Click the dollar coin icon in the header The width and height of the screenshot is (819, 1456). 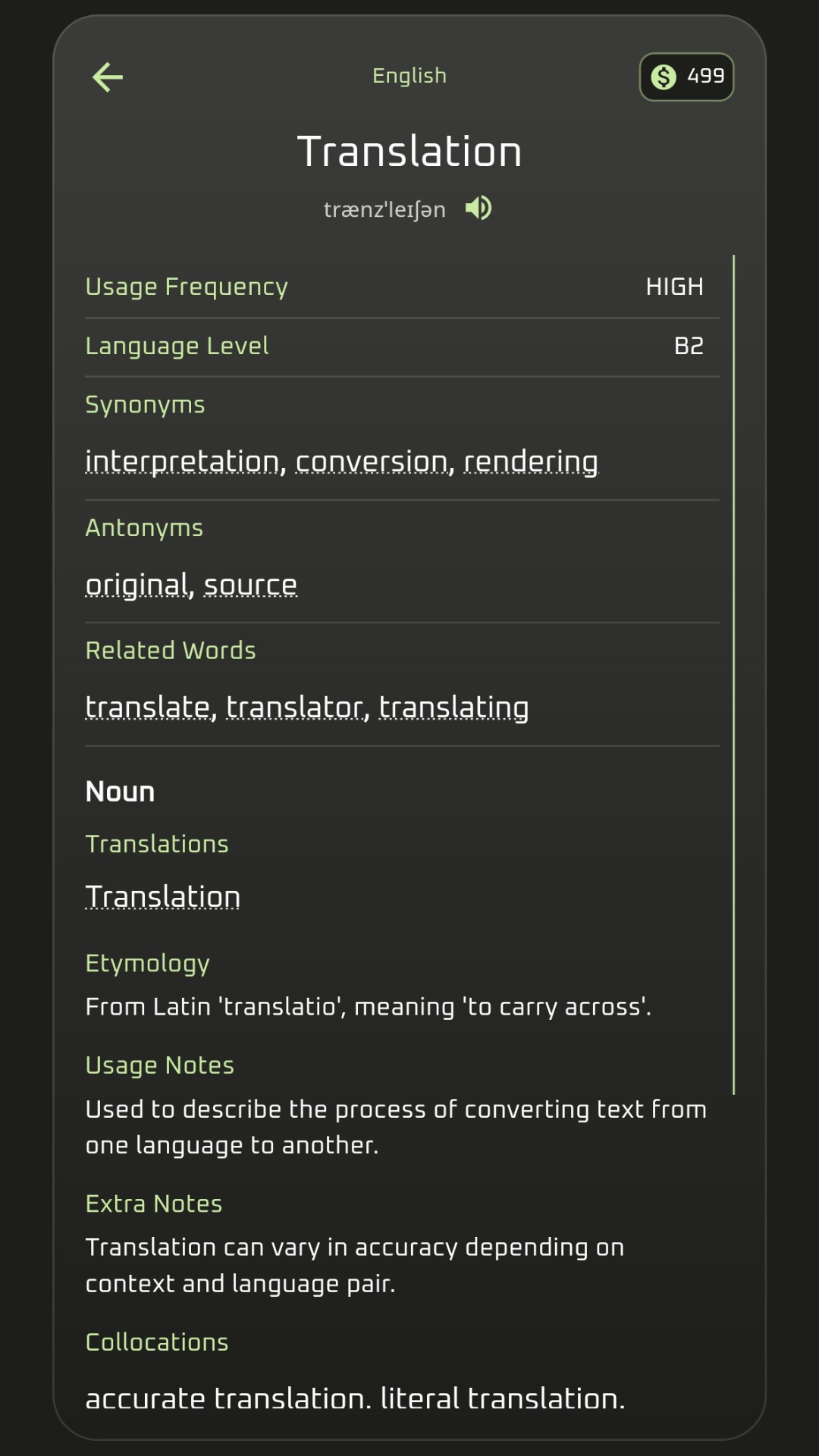663,76
